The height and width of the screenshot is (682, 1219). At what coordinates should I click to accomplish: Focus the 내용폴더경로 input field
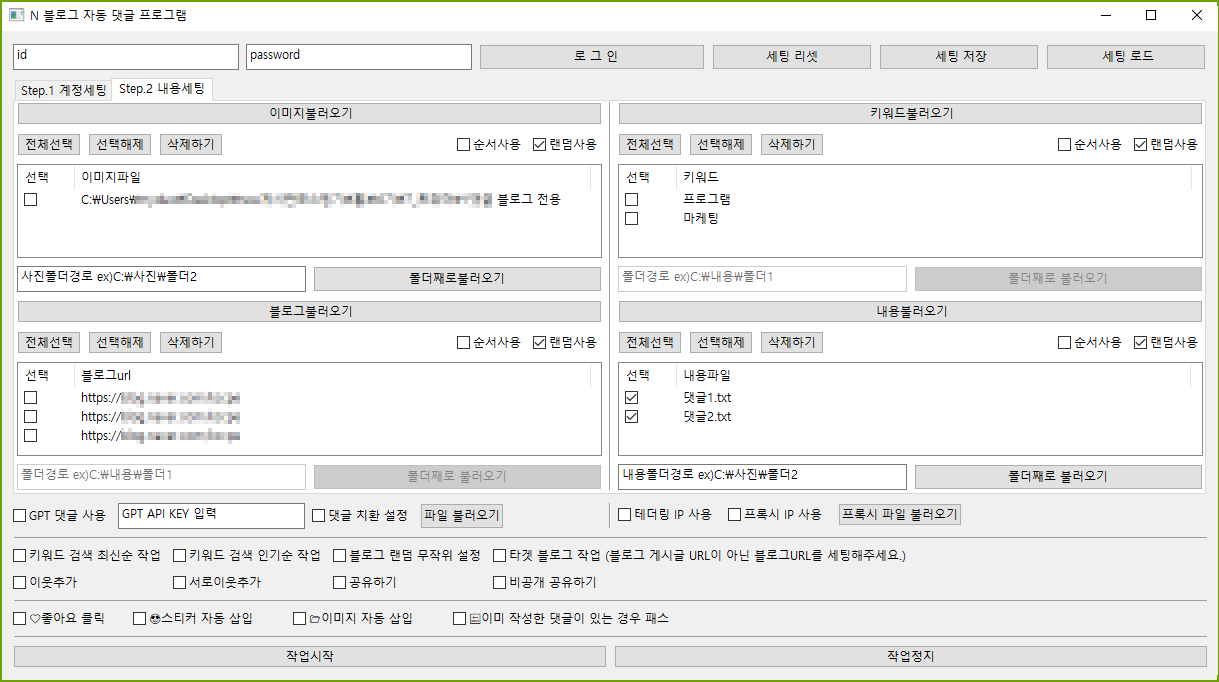point(762,476)
